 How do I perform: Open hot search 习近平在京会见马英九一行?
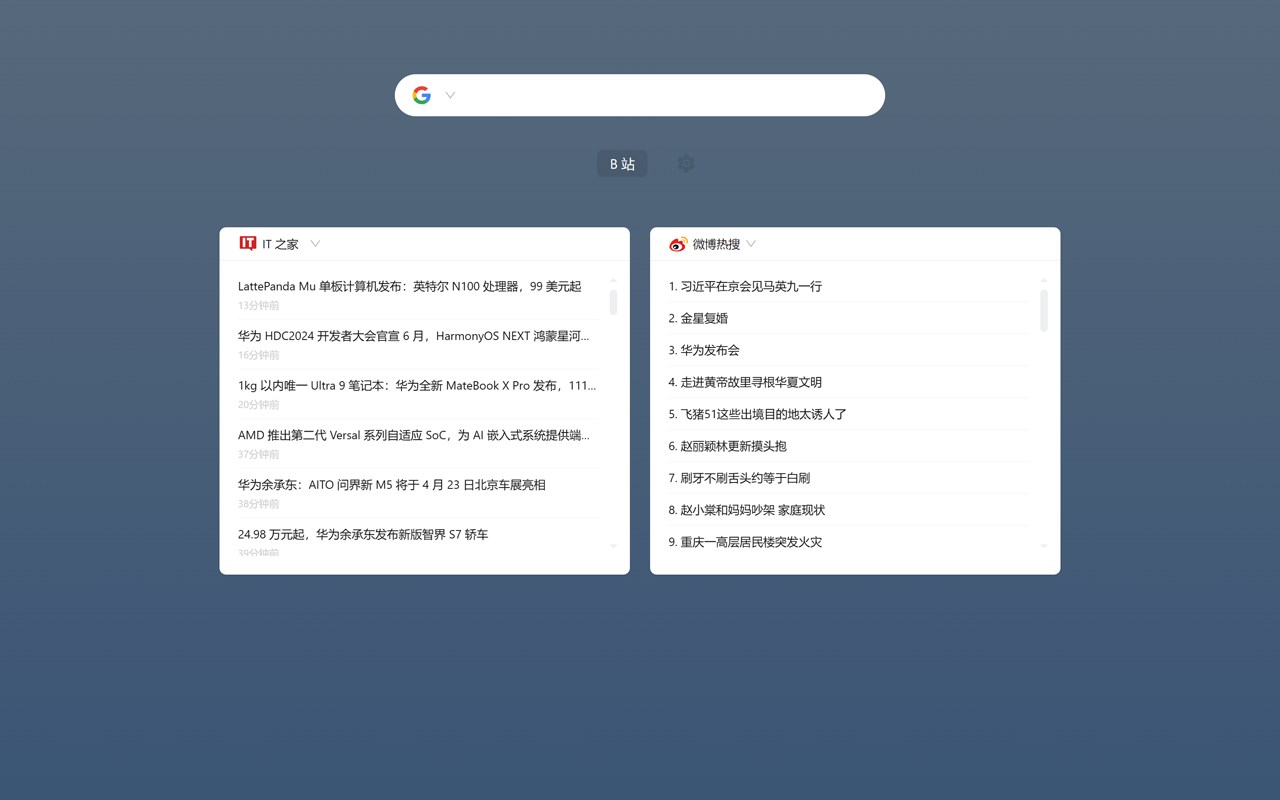coord(745,286)
